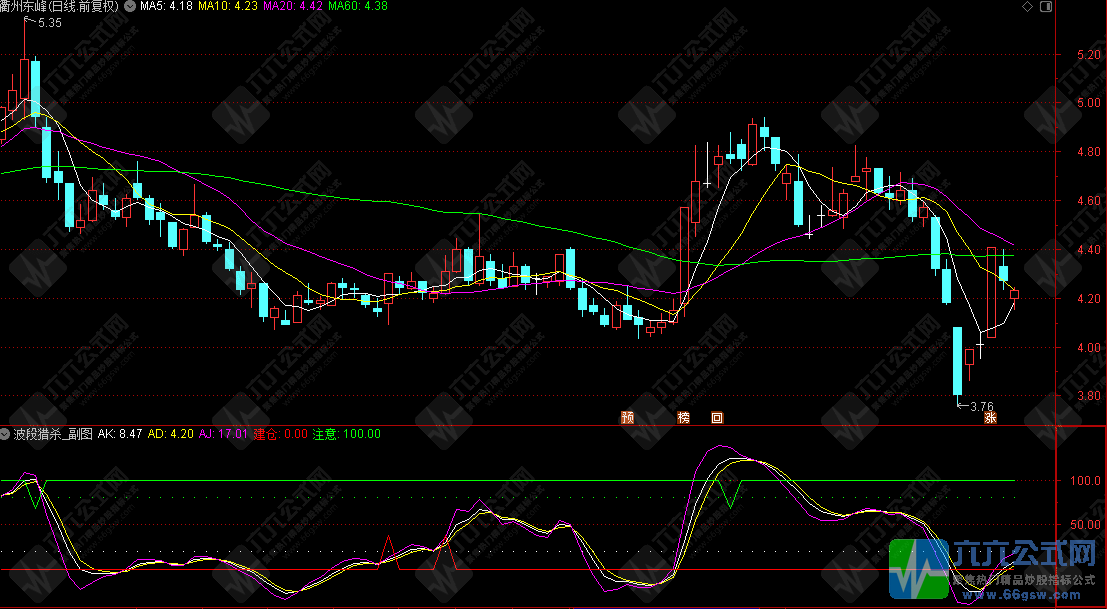Click the 建仓: 0.00 indicator label

280,434
